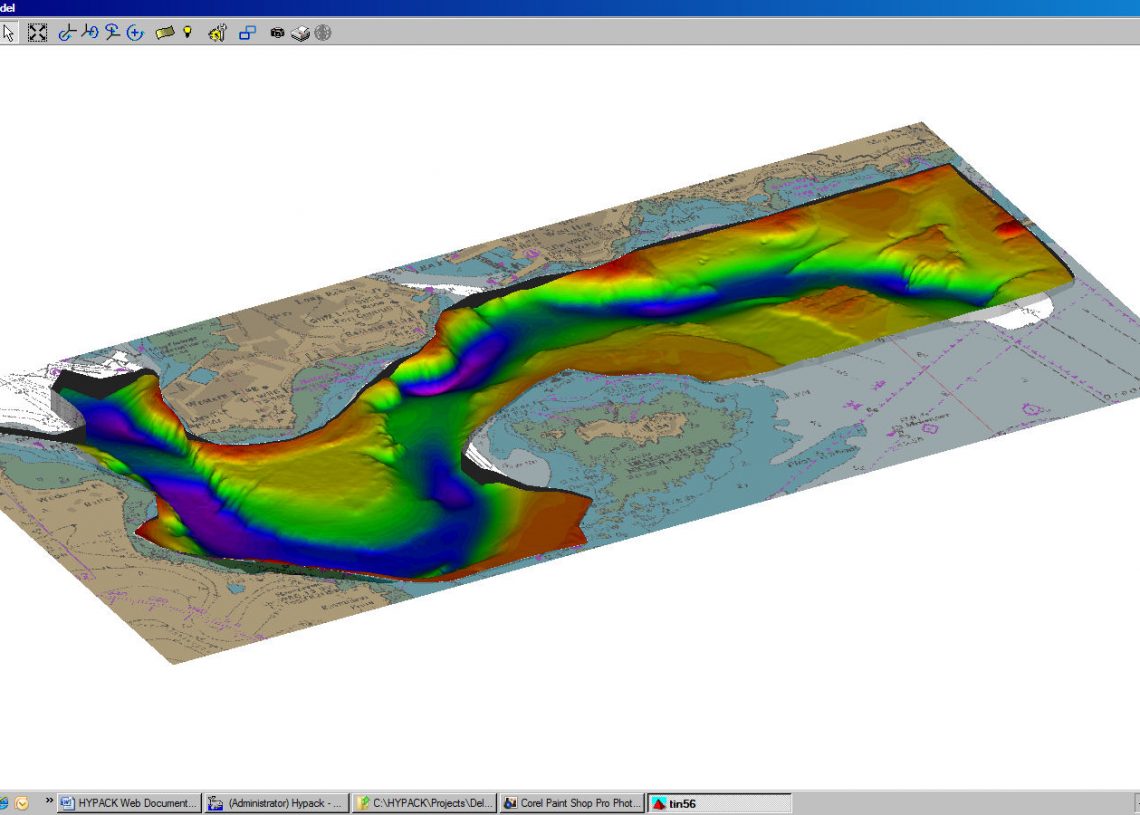1140x815 pixels.
Task: Click the blue cascading windows icon
Action: click(247, 33)
